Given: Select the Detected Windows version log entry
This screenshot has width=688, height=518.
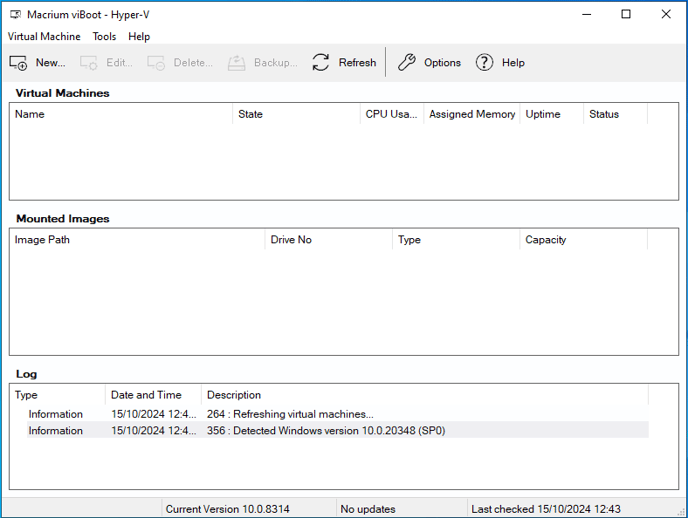Looking at the screenshot, I should [330, 431].
